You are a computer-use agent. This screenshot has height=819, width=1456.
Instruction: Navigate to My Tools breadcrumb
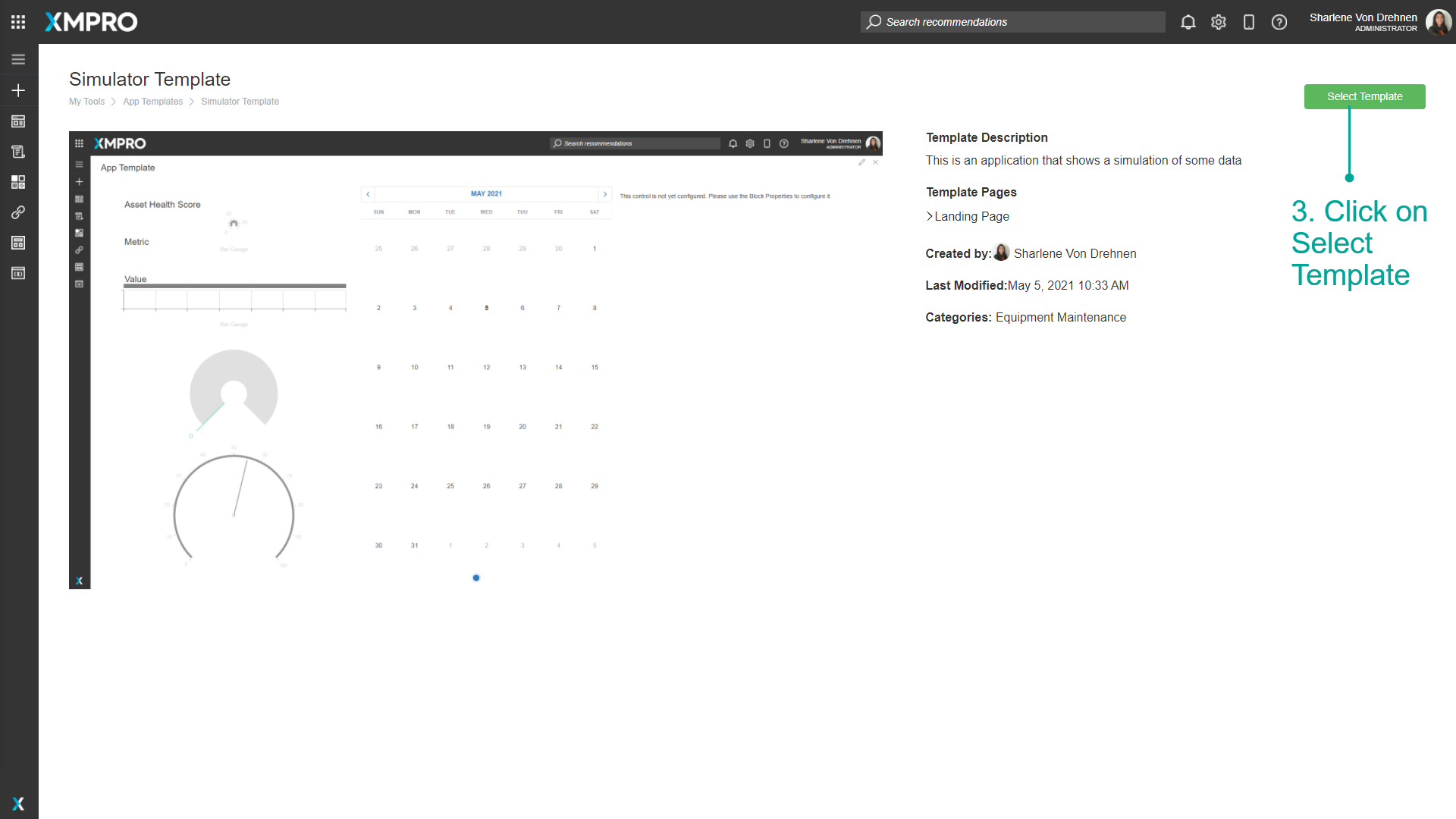(86, 101)
